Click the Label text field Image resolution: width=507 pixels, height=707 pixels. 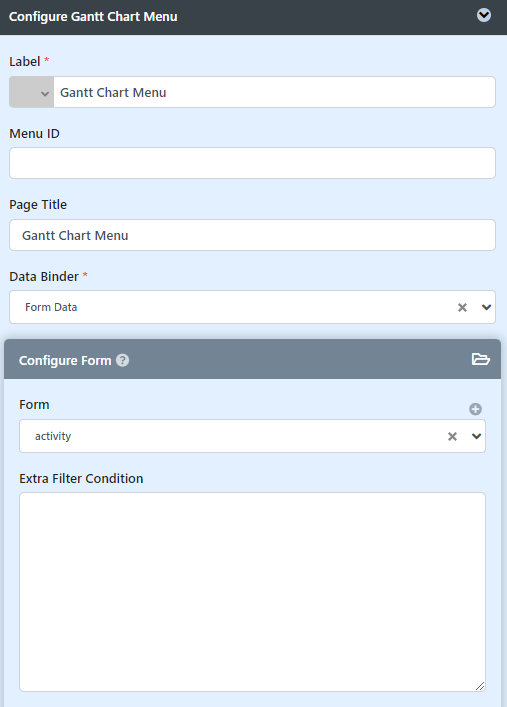(x=274, y=92)
